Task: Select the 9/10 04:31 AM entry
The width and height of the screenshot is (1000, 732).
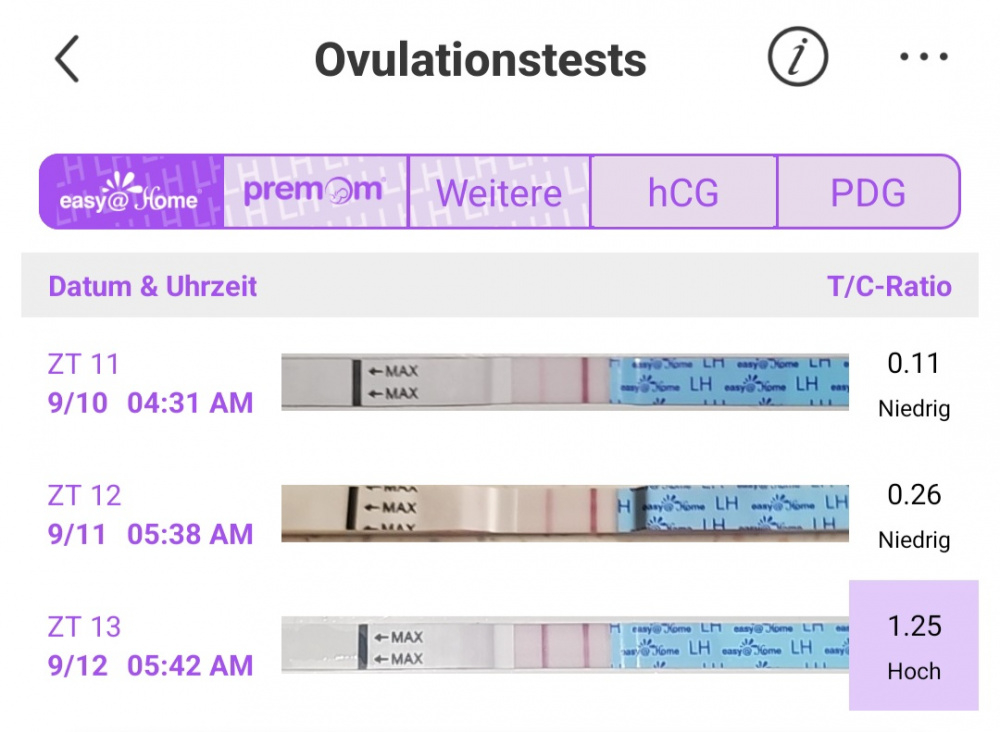Action: [x=151, y=403]
